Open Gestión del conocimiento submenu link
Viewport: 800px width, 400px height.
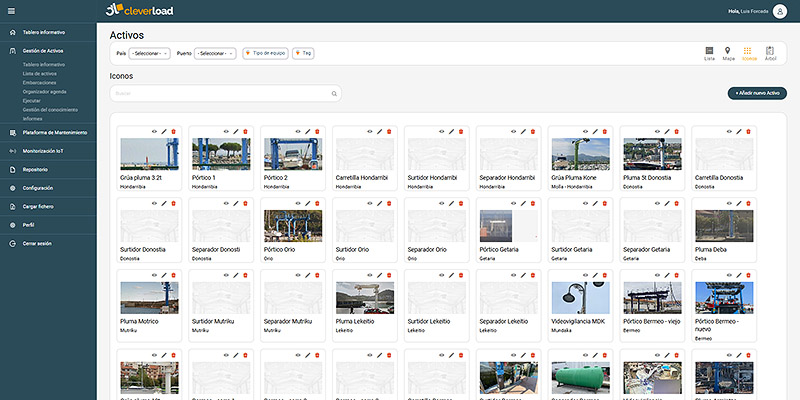[x=50, y=110]
